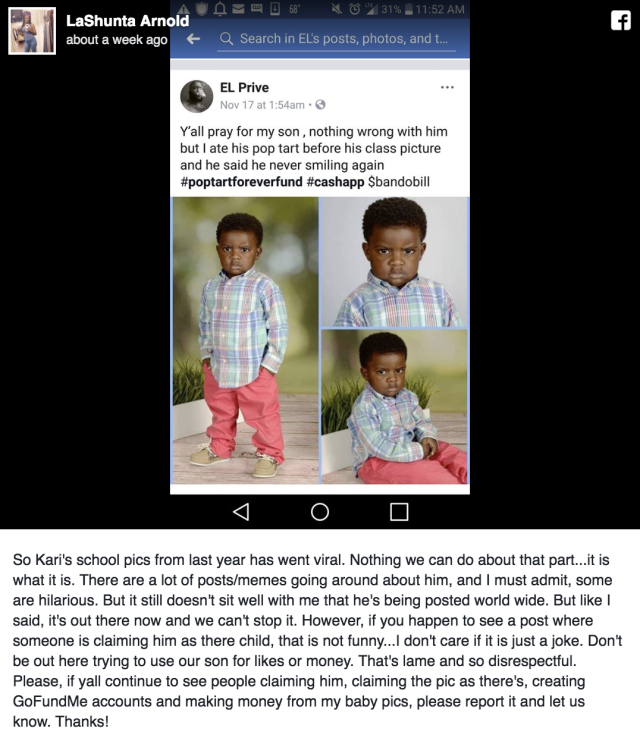Tap the Android home circle button

coord(320,511)
